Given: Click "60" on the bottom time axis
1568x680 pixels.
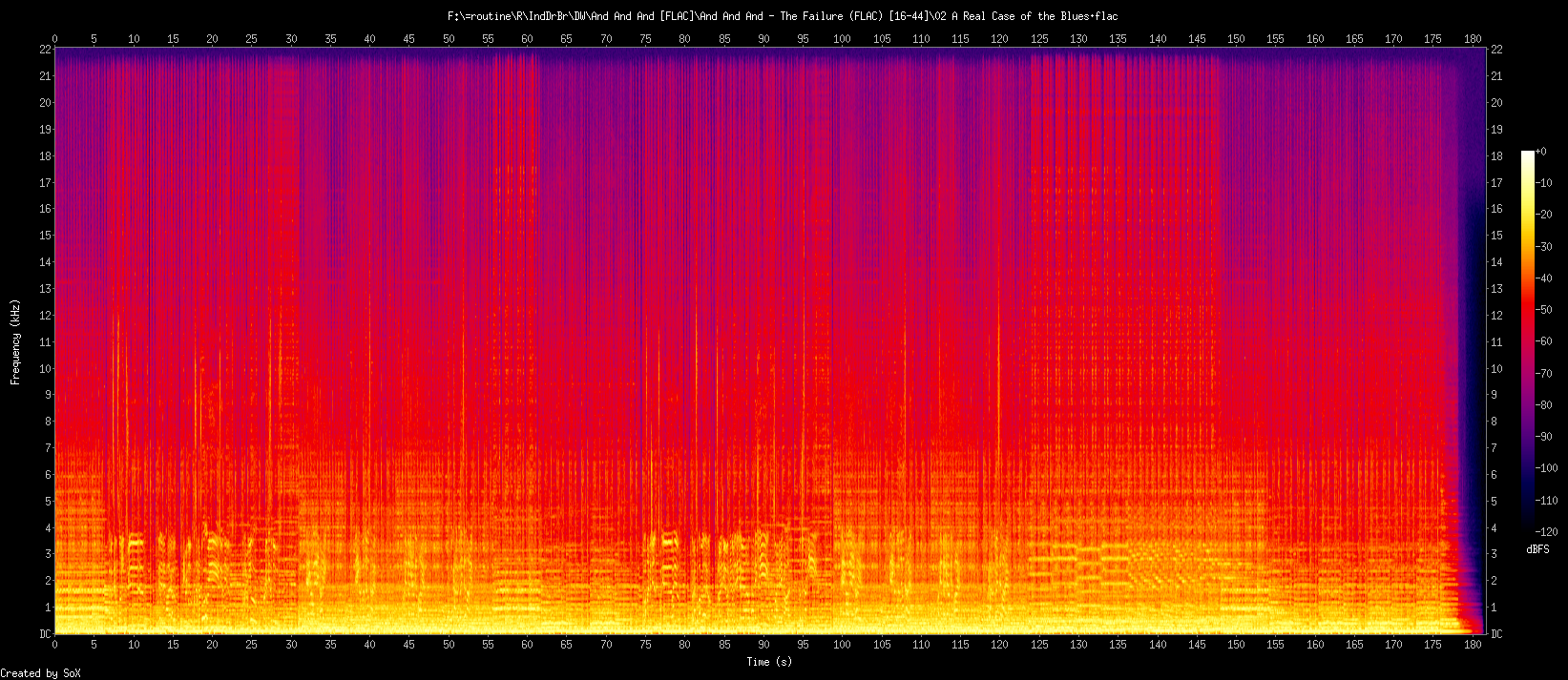Looking at the screenshot, I should pyautogui.click(x=528, y=645).
